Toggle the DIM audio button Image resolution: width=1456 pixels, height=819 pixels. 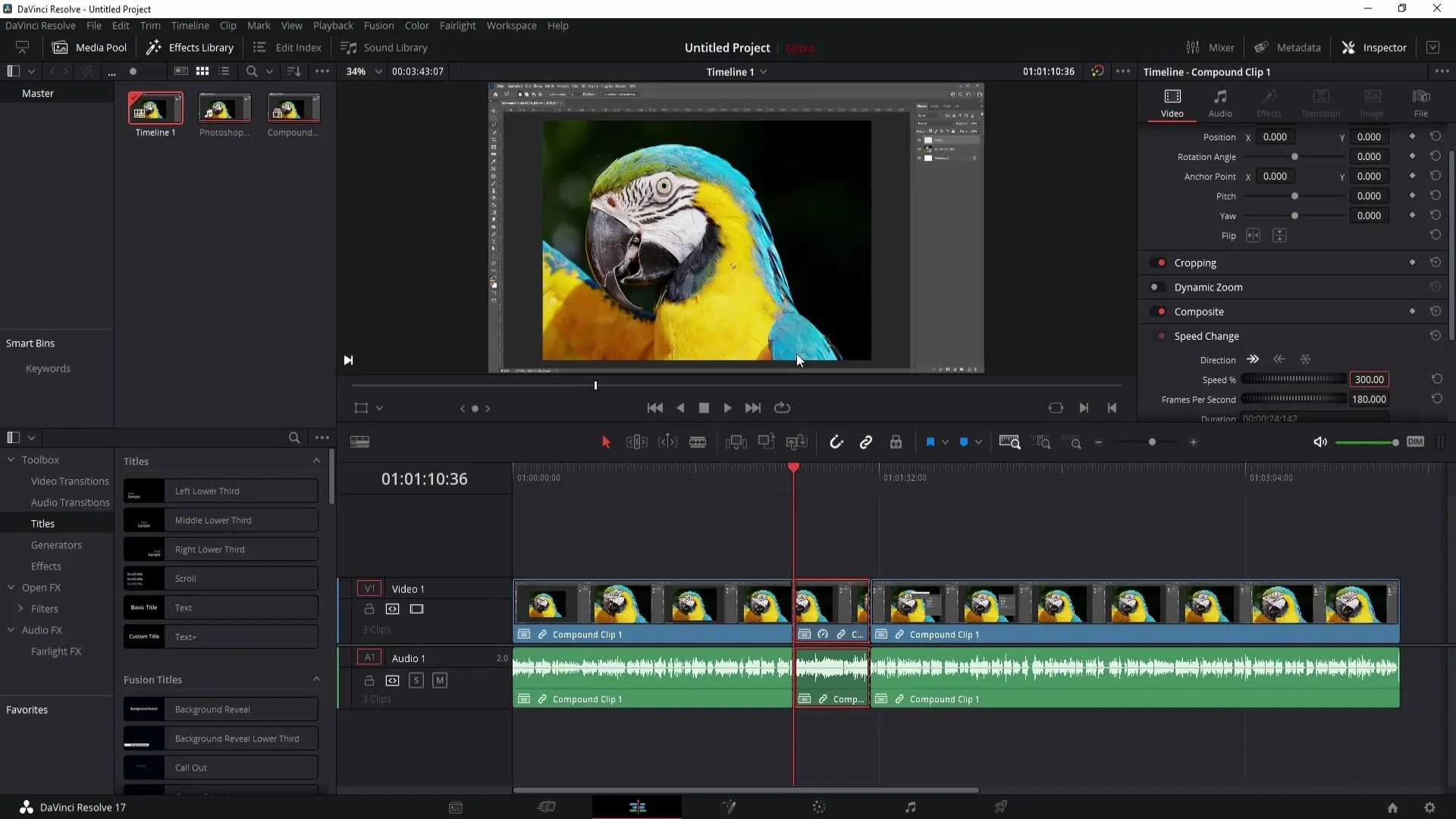tap(1415, 442)
